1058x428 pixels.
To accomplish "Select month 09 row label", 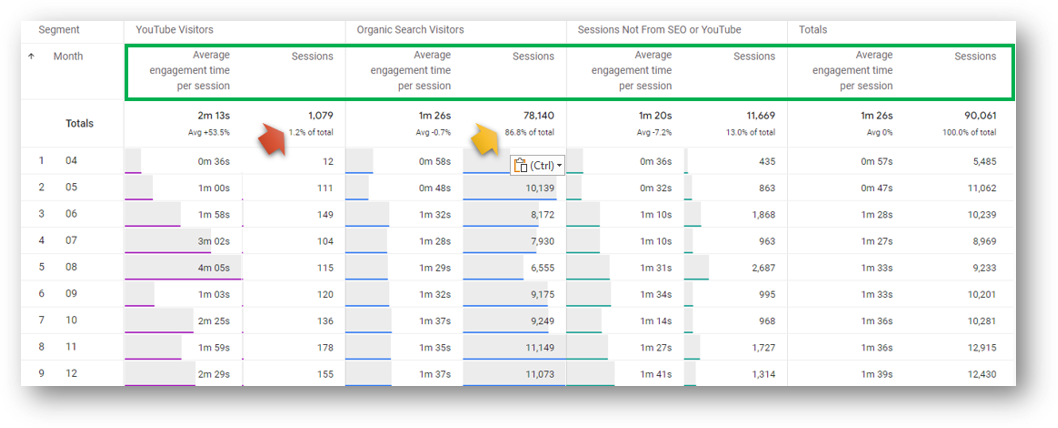I will [x=72, y=294].
